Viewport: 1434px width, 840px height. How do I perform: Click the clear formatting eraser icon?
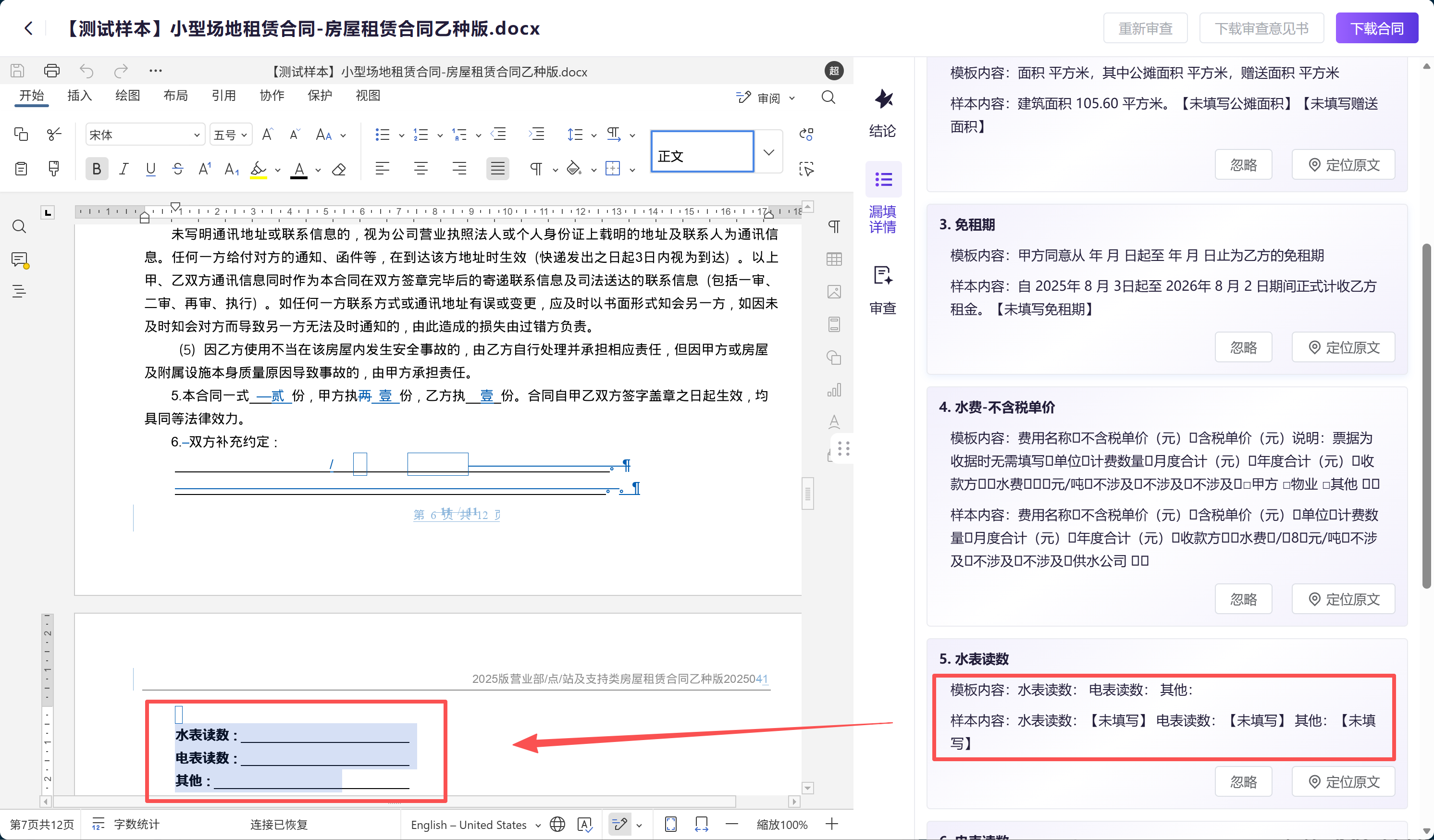tap(339, 169)
